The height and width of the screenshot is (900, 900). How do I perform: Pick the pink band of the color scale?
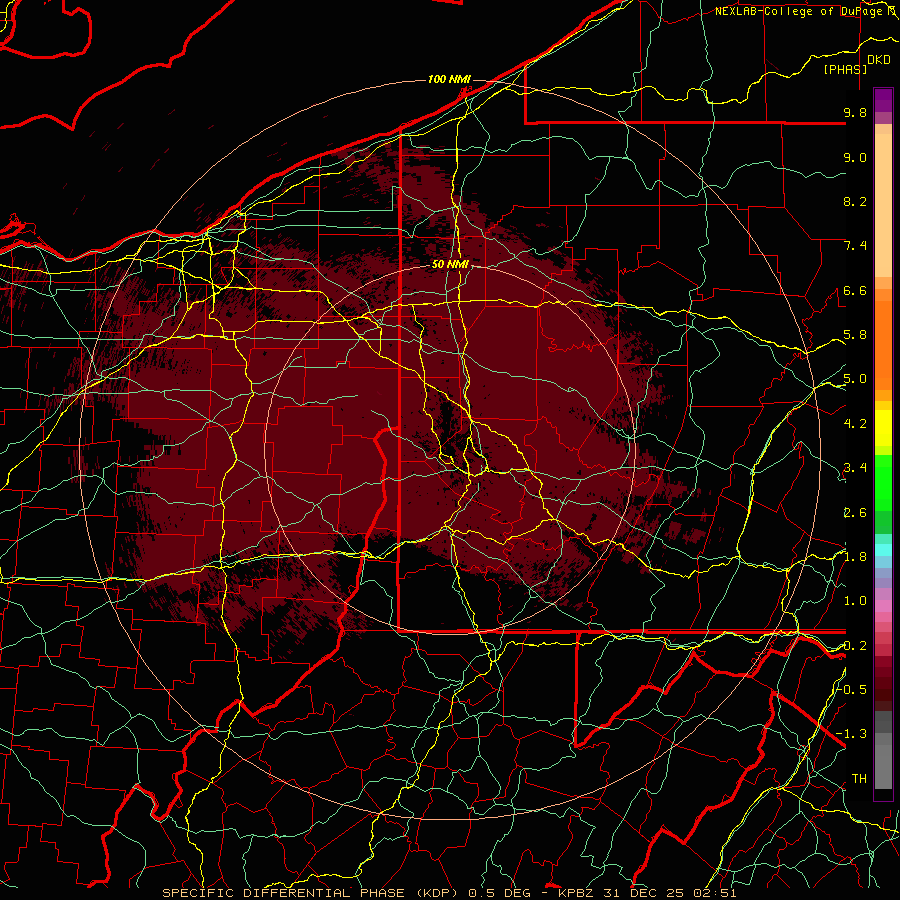883,606
